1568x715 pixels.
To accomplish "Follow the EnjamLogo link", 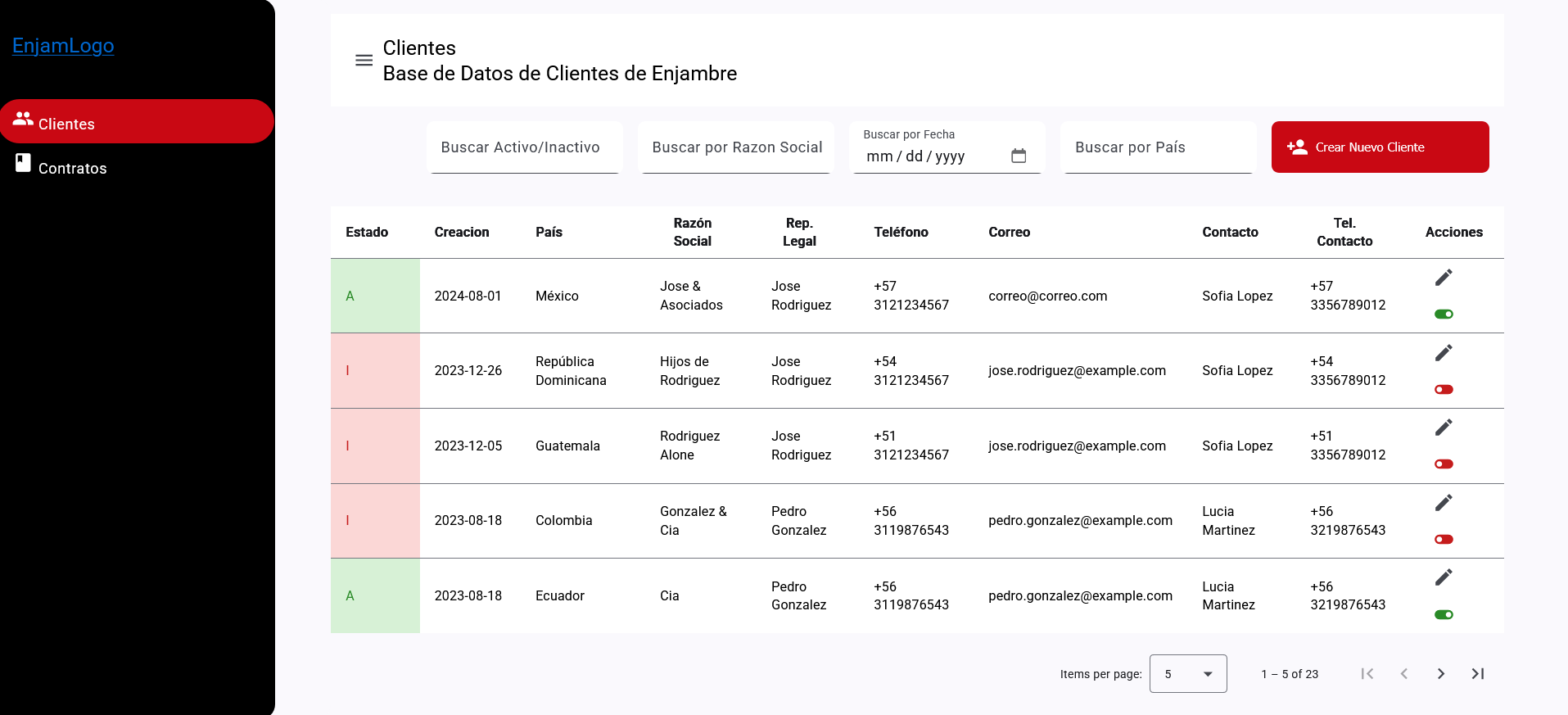I will (63, 46).
